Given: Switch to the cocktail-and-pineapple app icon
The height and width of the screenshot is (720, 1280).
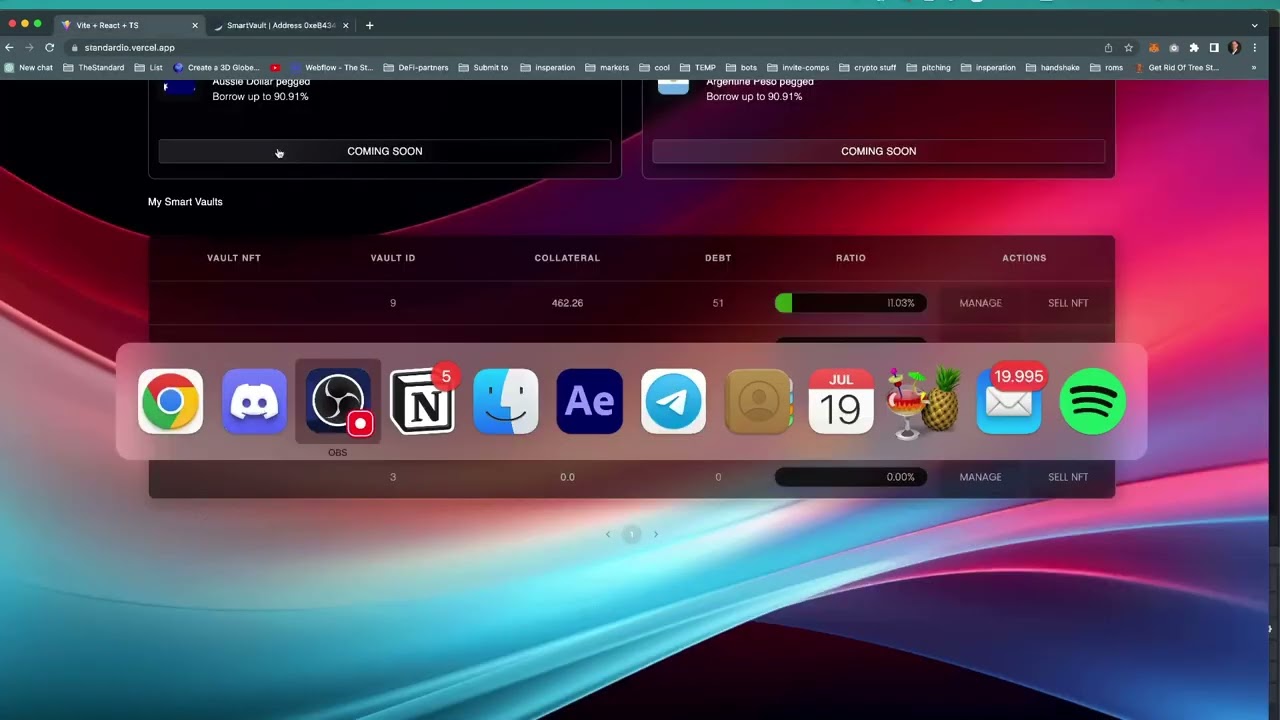Looking at the screenshot, I should pyautogui.click(x=924, y=402).
